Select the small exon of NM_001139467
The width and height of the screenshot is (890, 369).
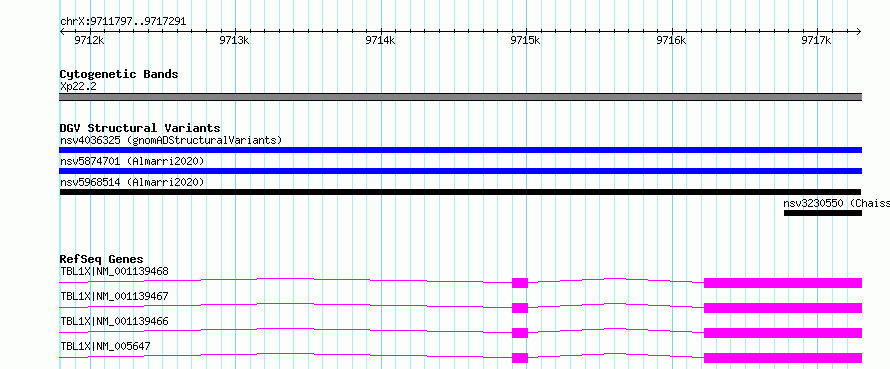[x=520, y=308]
